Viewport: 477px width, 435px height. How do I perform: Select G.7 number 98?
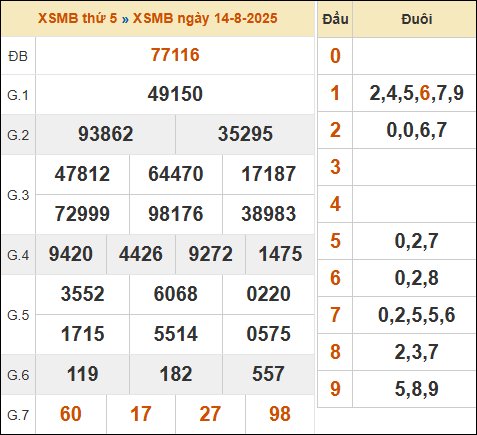280,414
